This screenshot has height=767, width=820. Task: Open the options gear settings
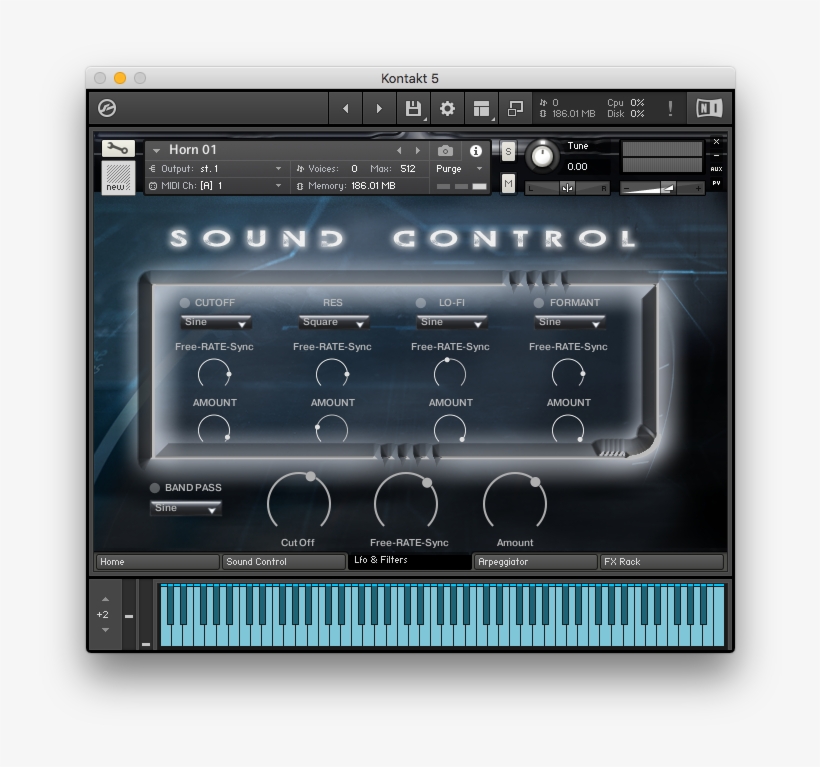tap(447, 108)
